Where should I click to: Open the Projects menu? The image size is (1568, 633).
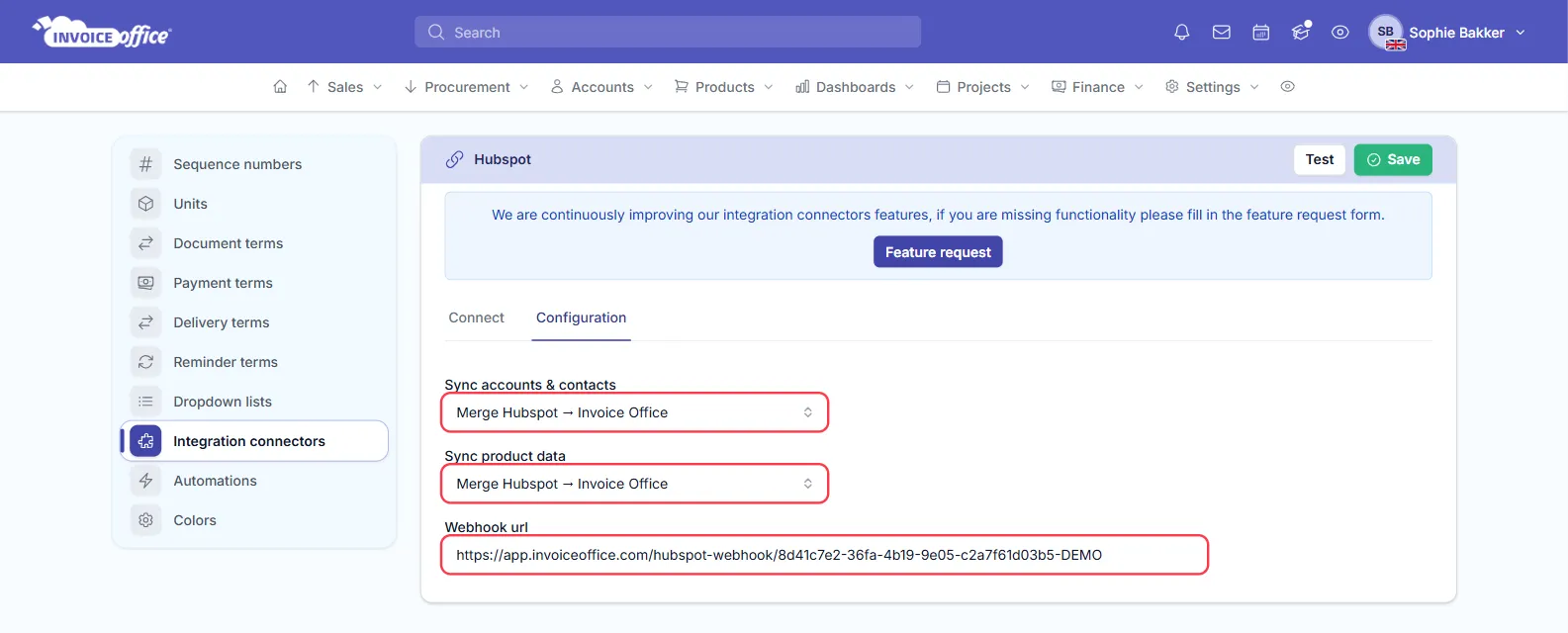[x=983, y=87]
